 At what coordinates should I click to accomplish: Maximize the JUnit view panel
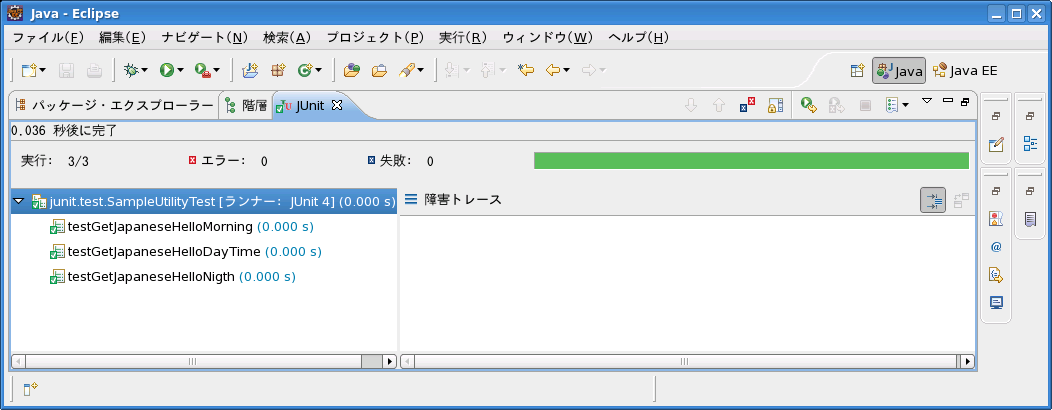(x=965, y=101)
